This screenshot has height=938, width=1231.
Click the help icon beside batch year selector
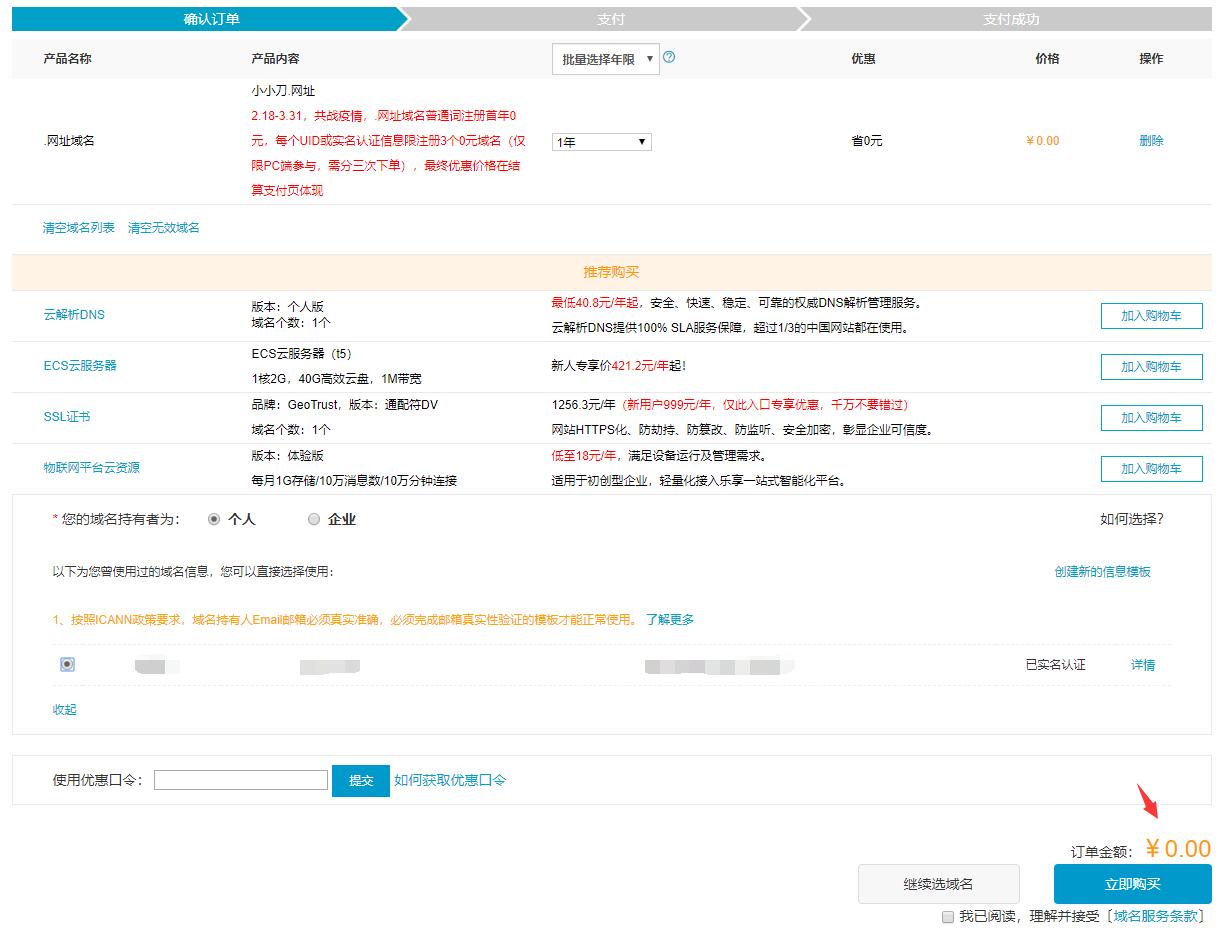[669, 58]
